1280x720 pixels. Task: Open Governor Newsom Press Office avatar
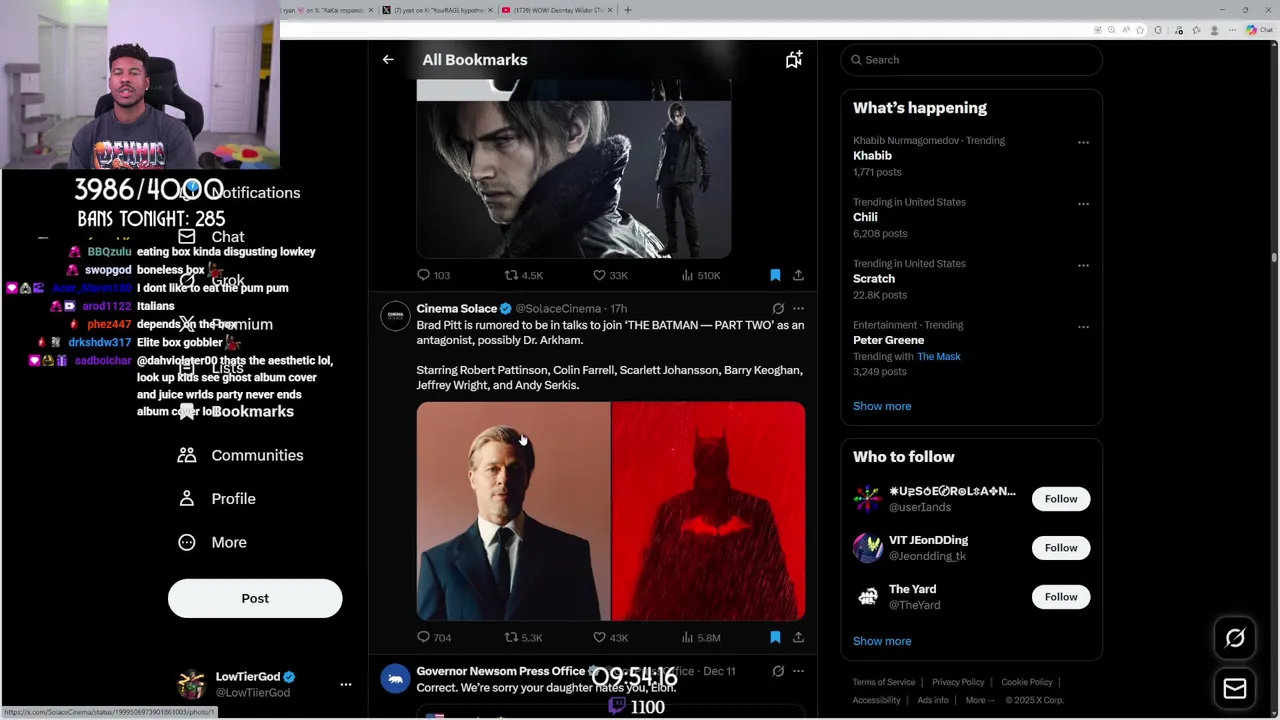pos(395,679)
